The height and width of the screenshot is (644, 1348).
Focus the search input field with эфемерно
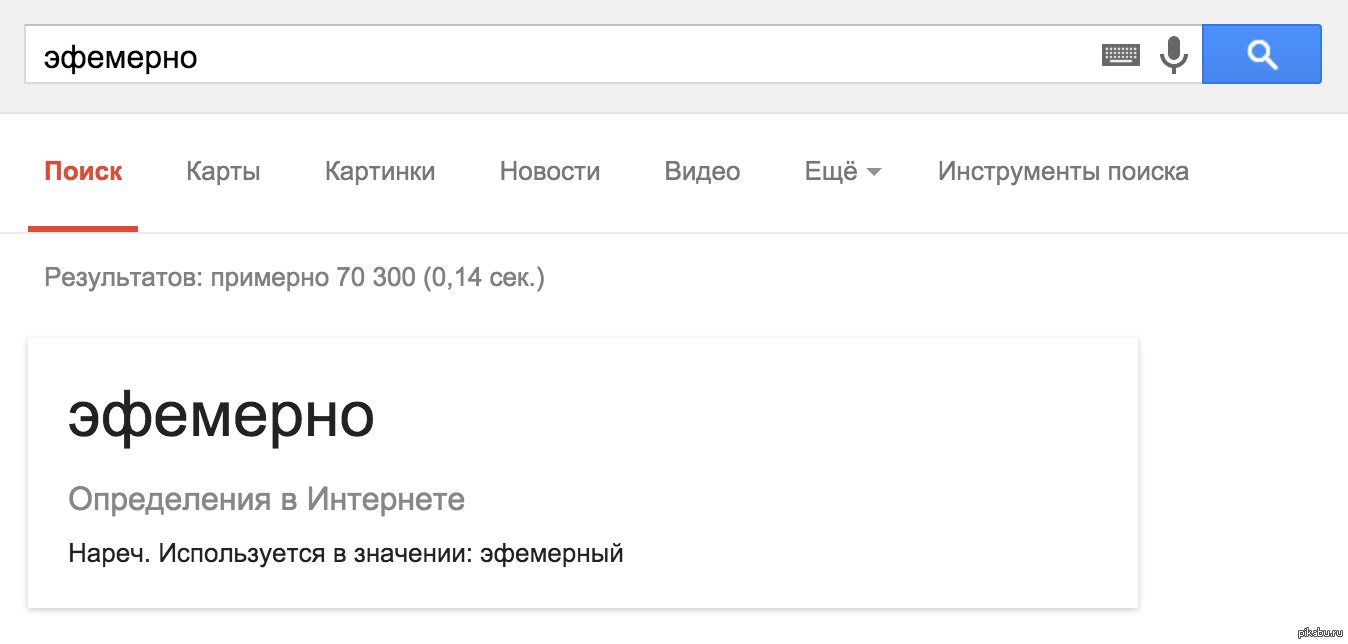click(560, 55)
